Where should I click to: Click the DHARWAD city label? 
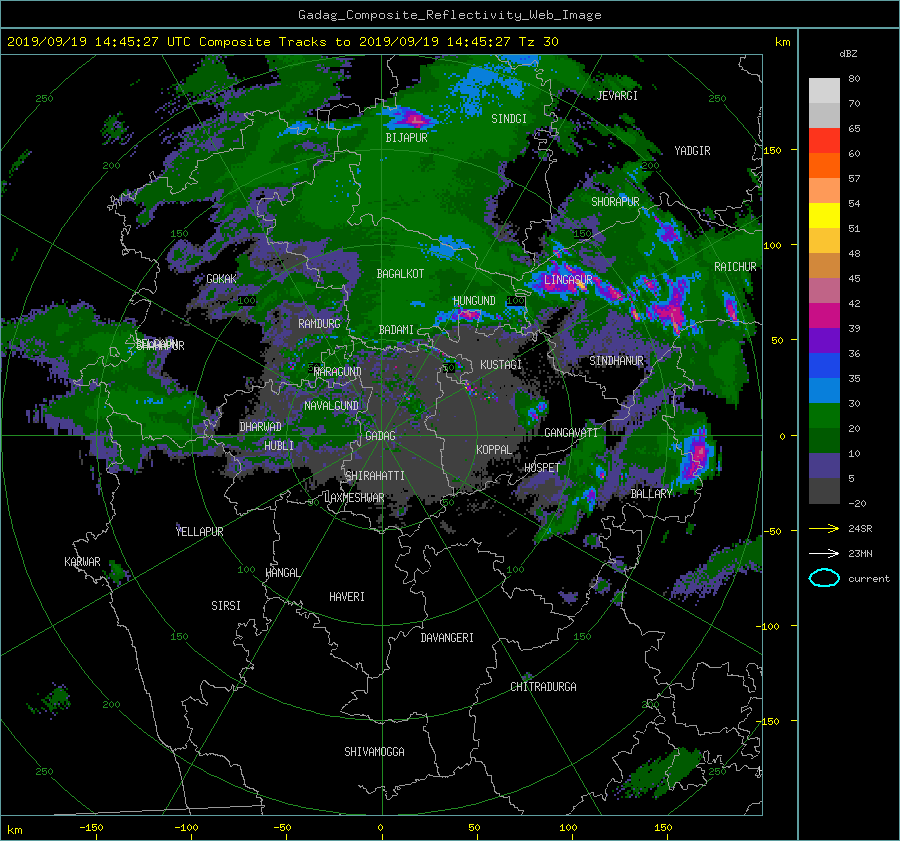260,427
